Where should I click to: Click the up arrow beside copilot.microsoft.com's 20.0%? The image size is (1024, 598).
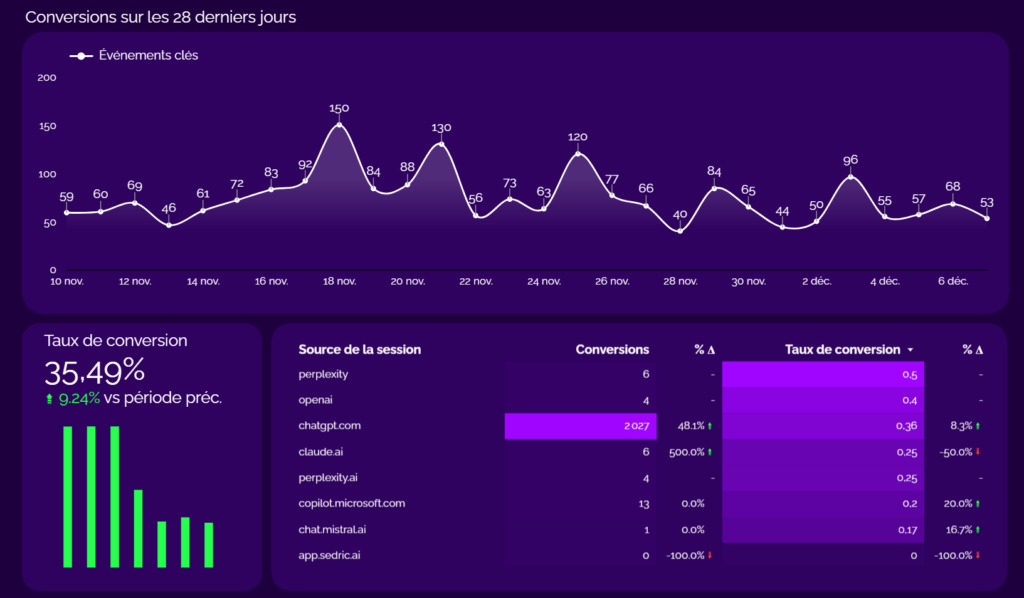pos(977,503)
